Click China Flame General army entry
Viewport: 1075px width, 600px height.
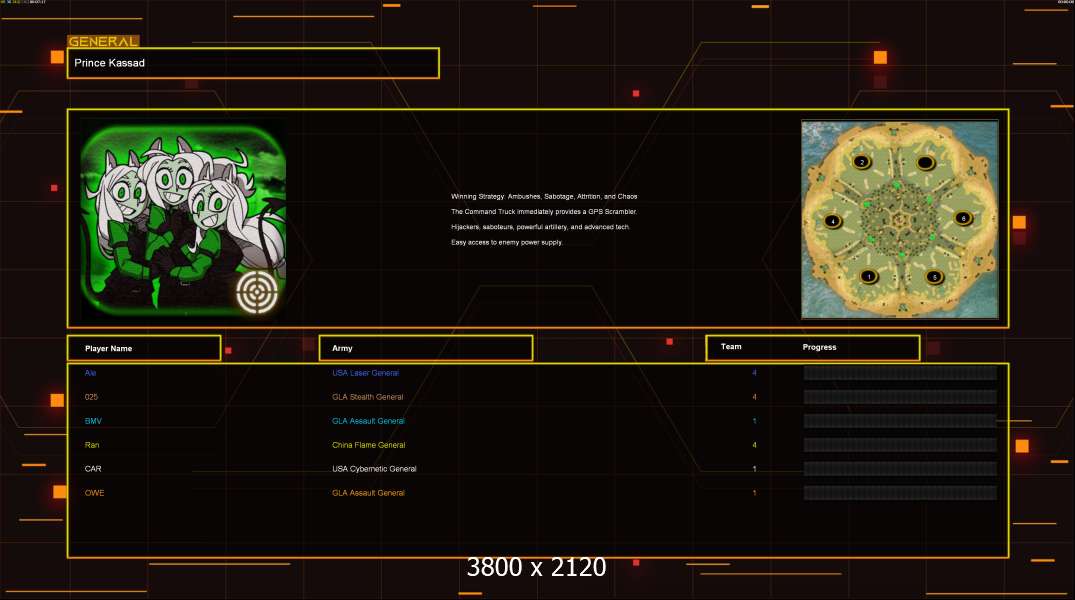point(369,445)
